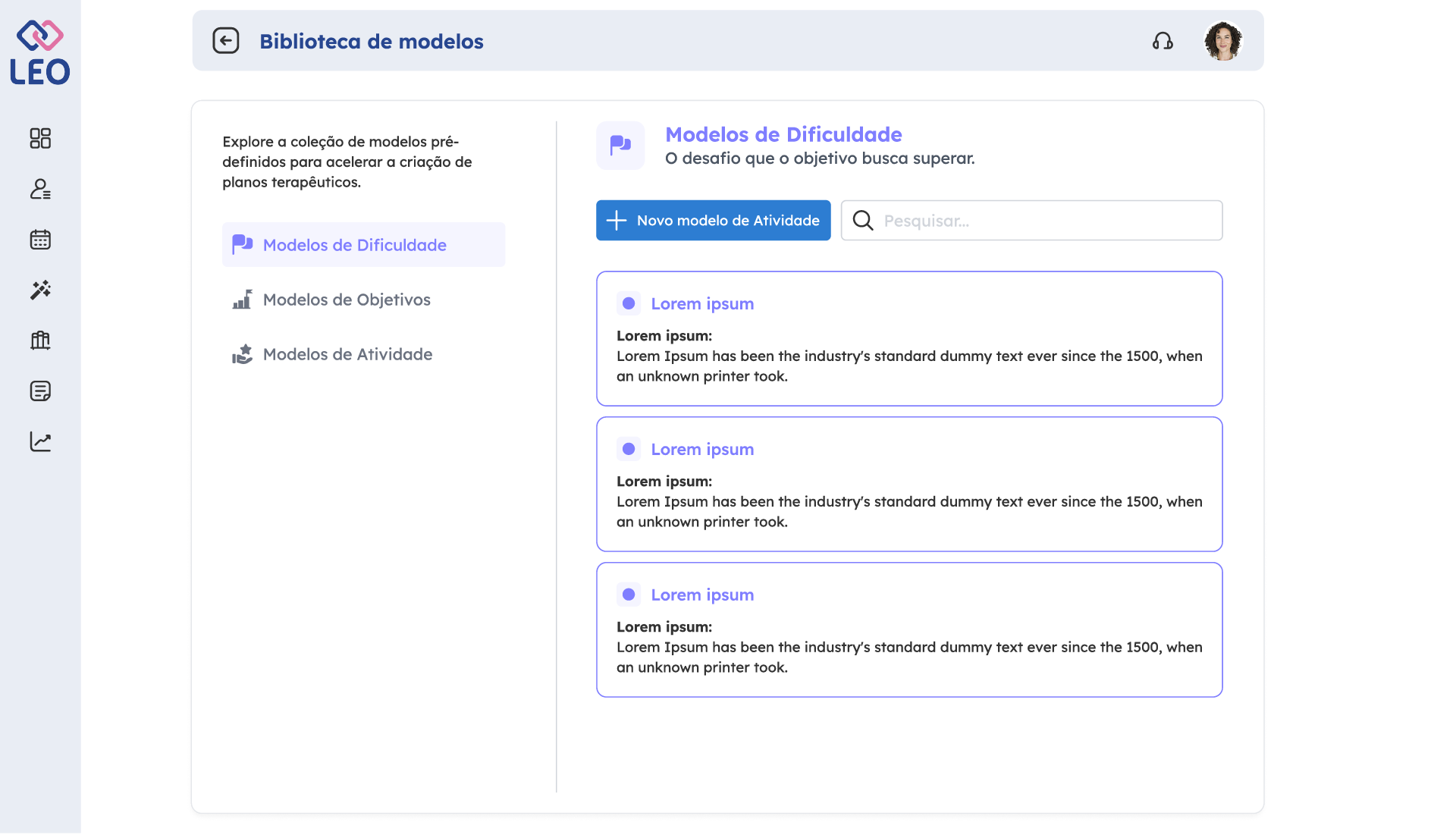
Task: Open the patients list sidebar icon
Action: click(x=40, y=189)
